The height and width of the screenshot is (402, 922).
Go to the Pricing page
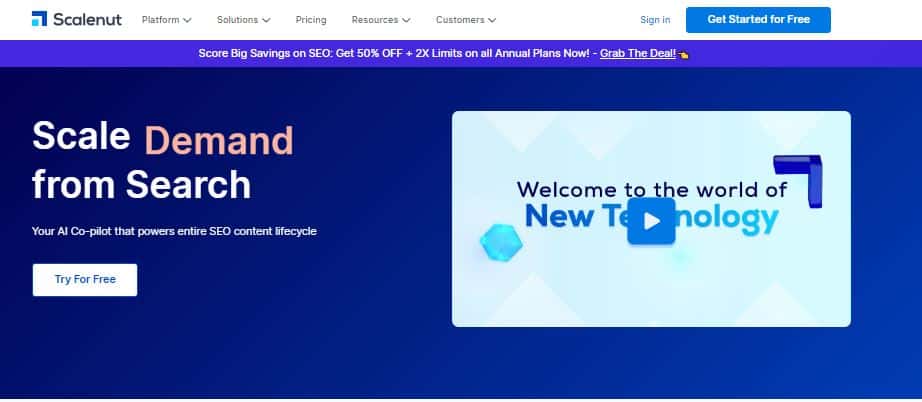click(x=311, y=20)
